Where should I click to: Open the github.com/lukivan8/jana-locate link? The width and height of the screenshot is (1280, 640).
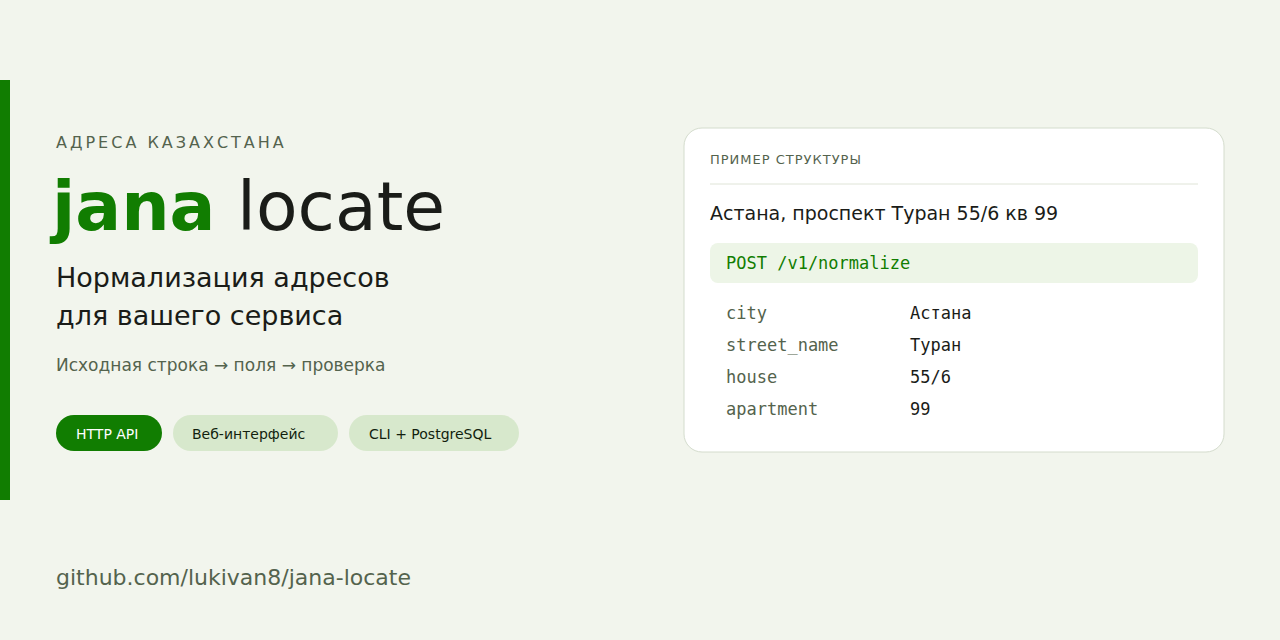[233, 578]
